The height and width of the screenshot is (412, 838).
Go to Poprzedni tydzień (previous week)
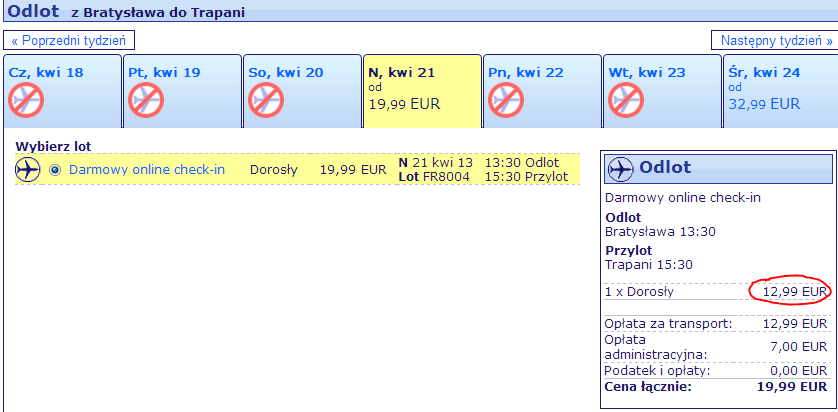(69, 40)
